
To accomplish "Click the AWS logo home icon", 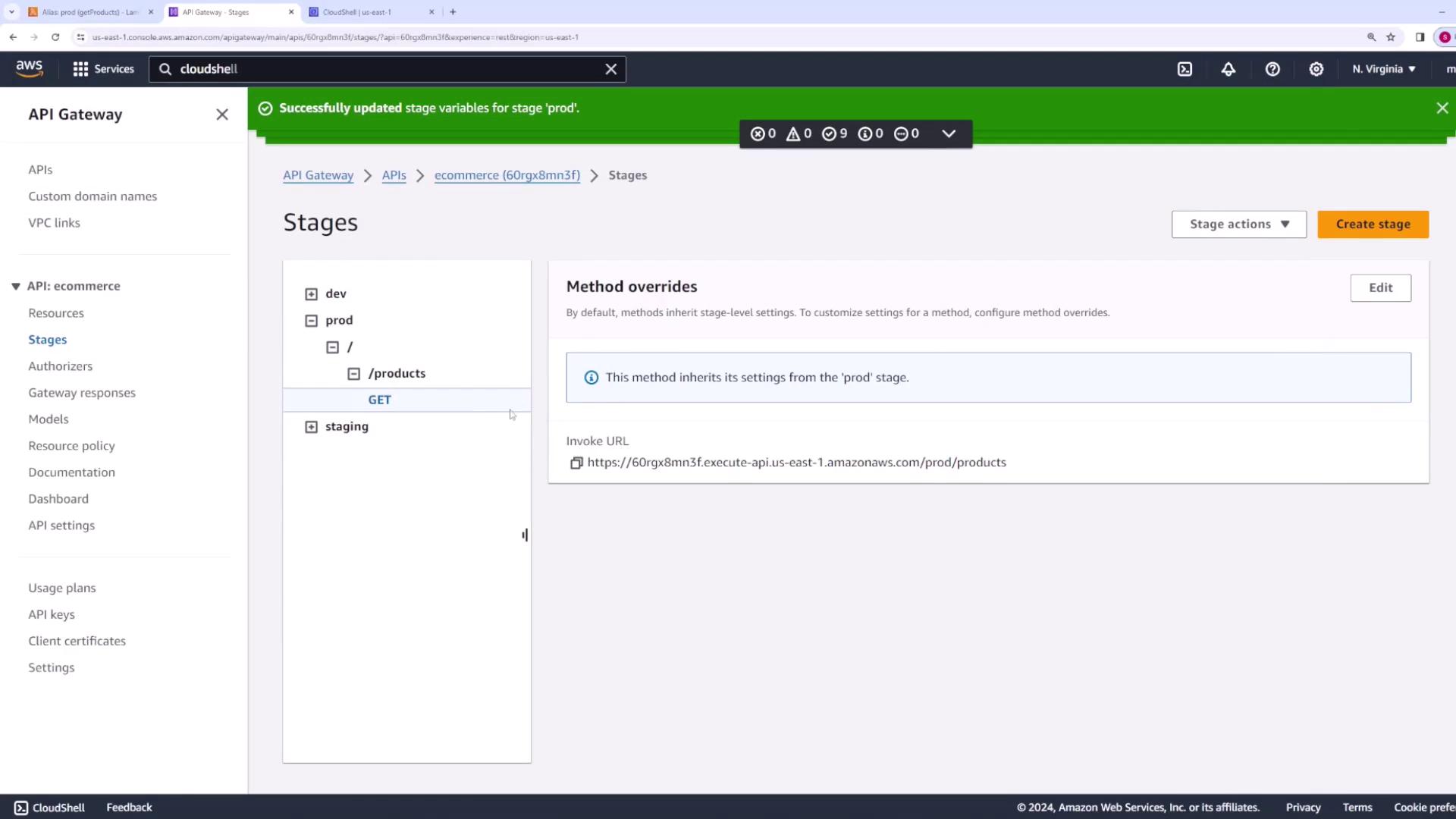I will [x=30, y=69].
